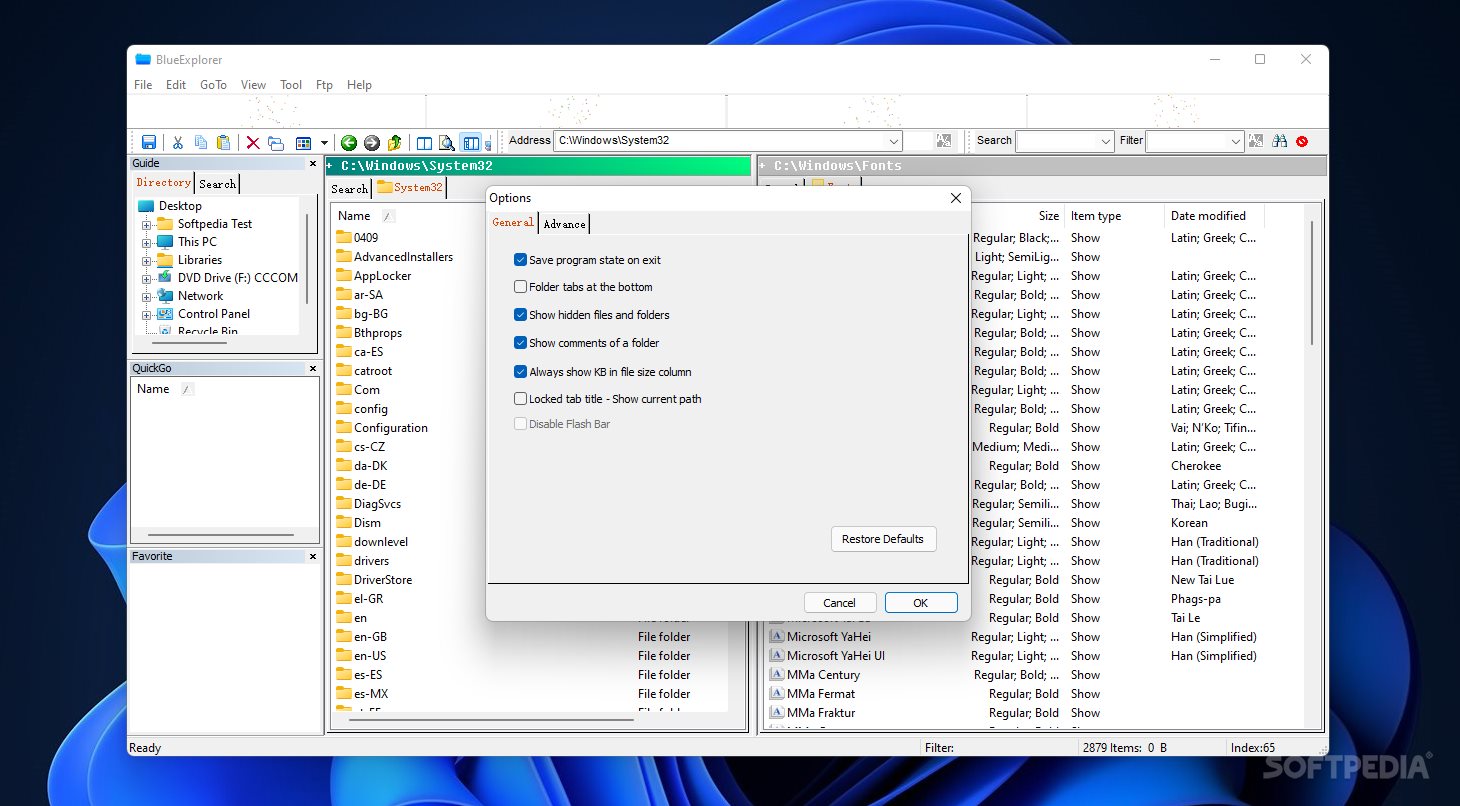Image resolution: width=1460 pixels, height=806 pixels.
Task: Confirm options with OK button
Action: (x=921, y=603)
